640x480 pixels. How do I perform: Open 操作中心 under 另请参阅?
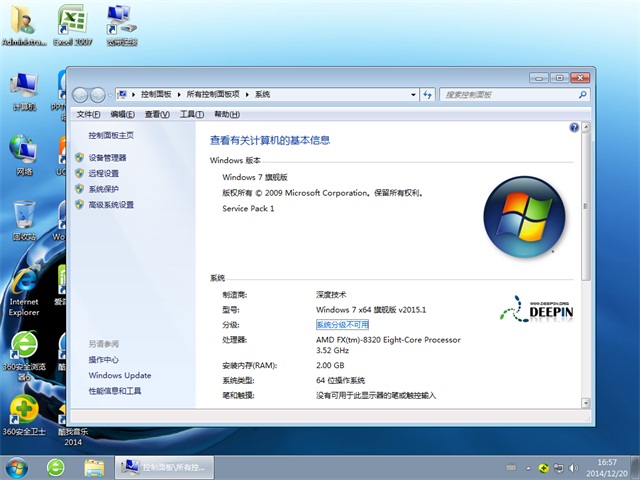pyautogui.click(x=104, y=360)
